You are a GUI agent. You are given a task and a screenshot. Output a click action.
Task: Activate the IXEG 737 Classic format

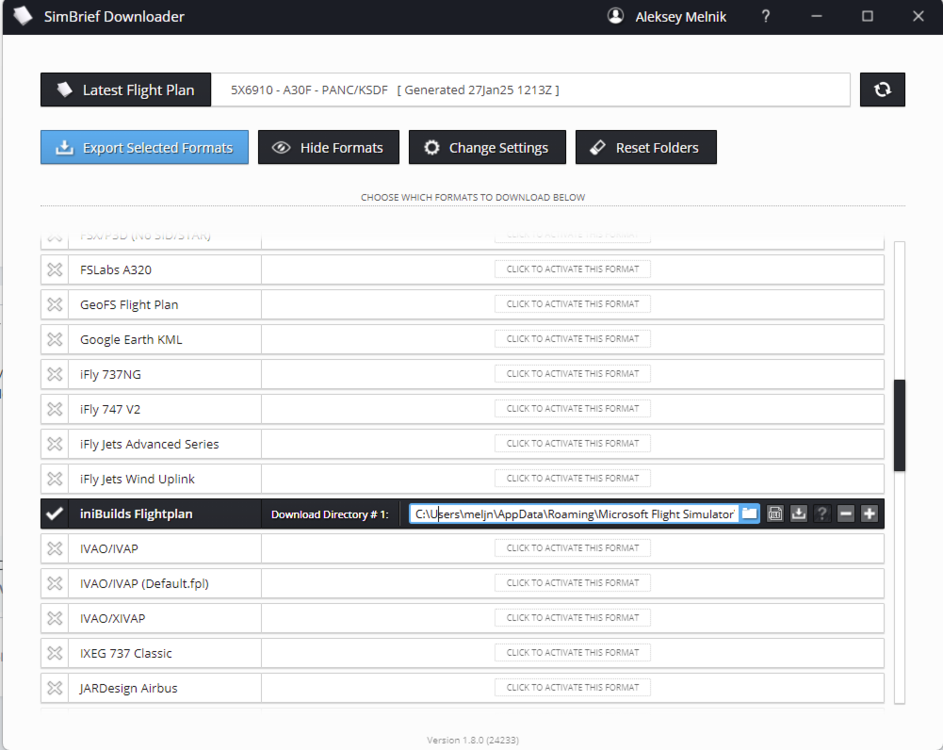coord(572,653)
